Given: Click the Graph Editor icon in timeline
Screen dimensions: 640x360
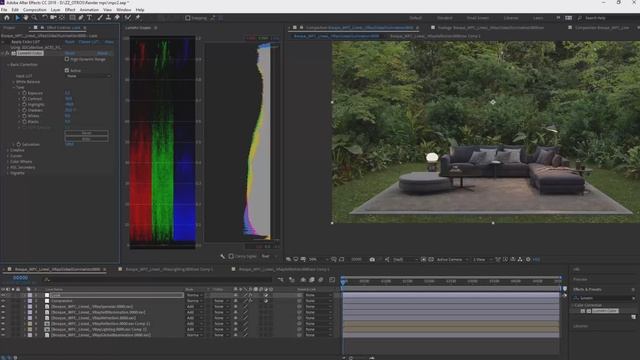Looking at the screenshot, I should point(332,280).
